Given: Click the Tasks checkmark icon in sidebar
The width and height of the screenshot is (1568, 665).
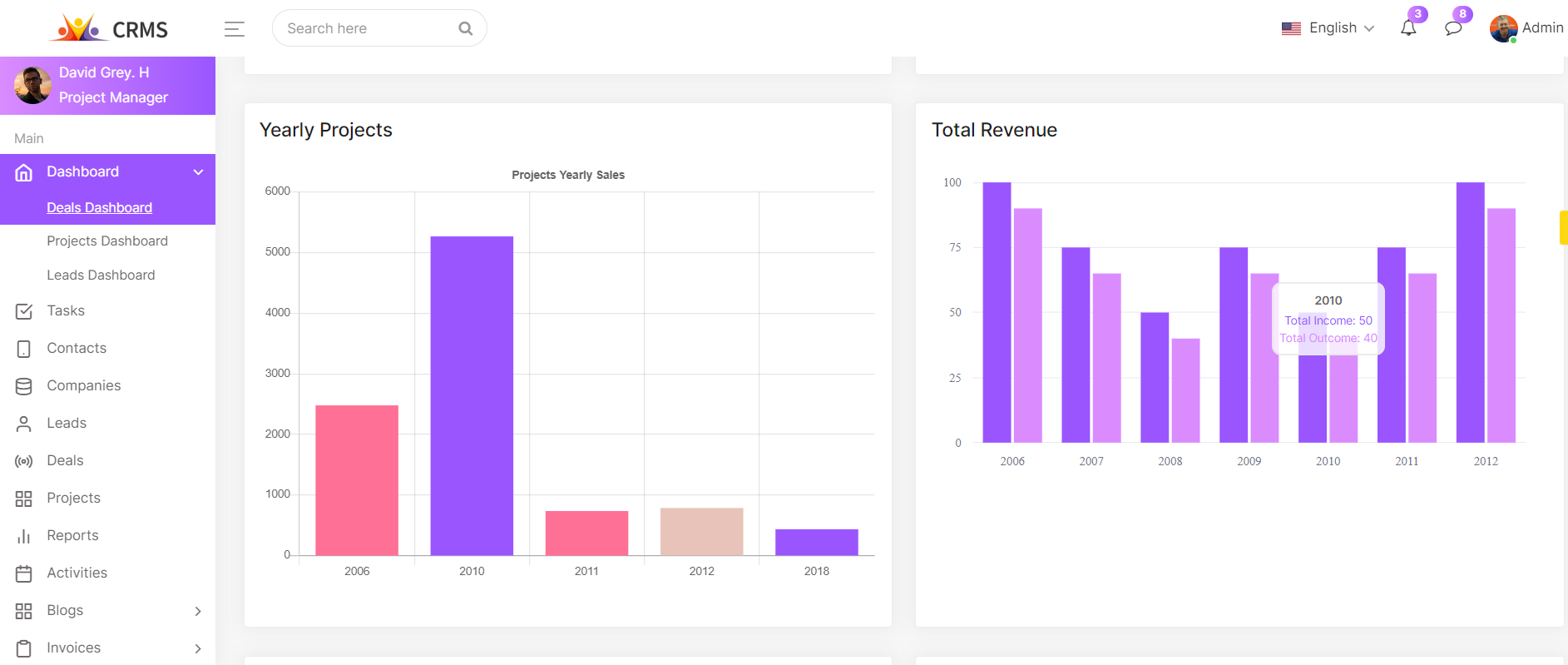Looking at the screenshot, I should (x=24, y=311).
